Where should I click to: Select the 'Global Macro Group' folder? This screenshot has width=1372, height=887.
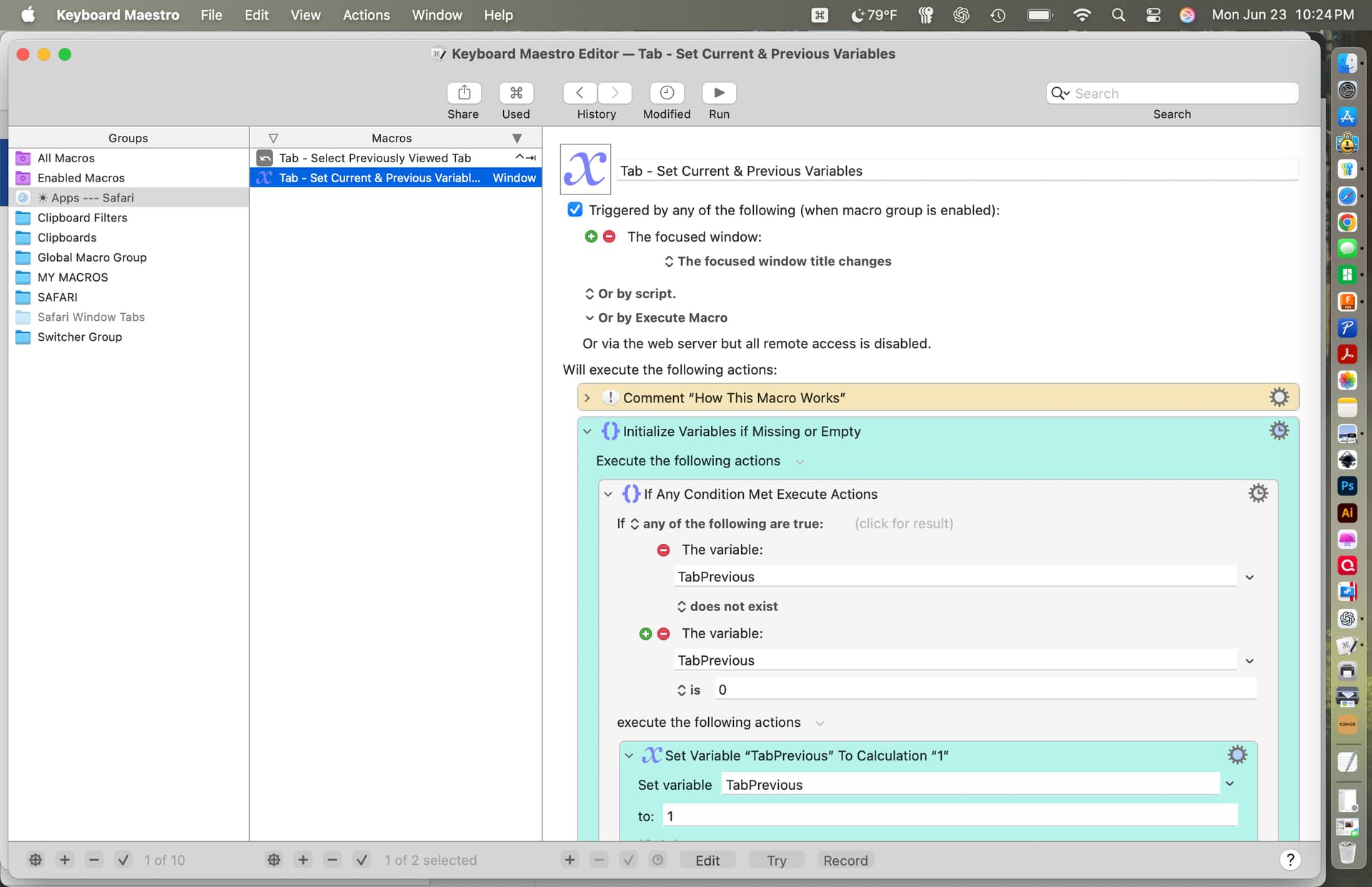[129, 257]
